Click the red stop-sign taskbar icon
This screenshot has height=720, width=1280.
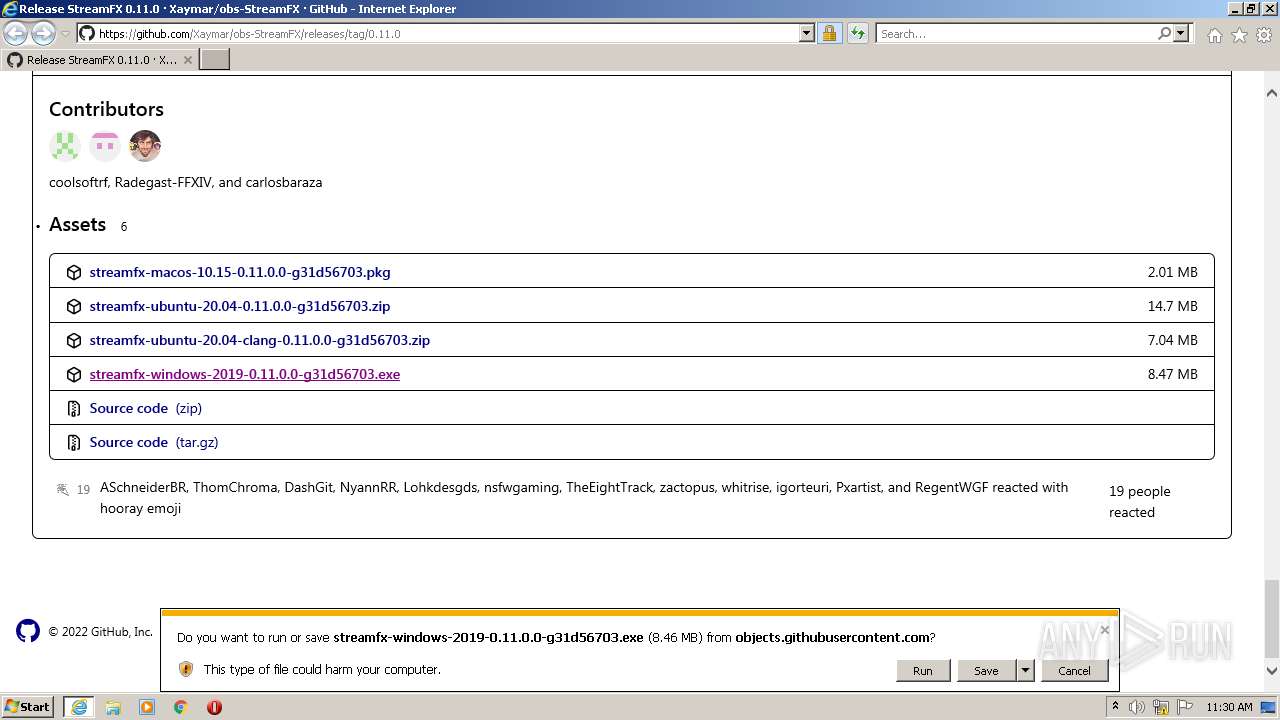click(x=214, y=707)
